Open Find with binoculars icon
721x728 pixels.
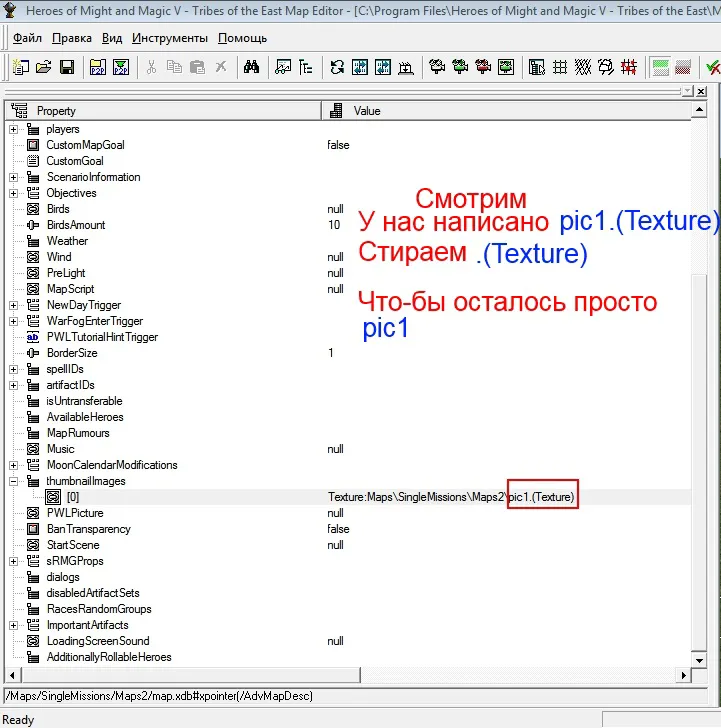point(251,68)
